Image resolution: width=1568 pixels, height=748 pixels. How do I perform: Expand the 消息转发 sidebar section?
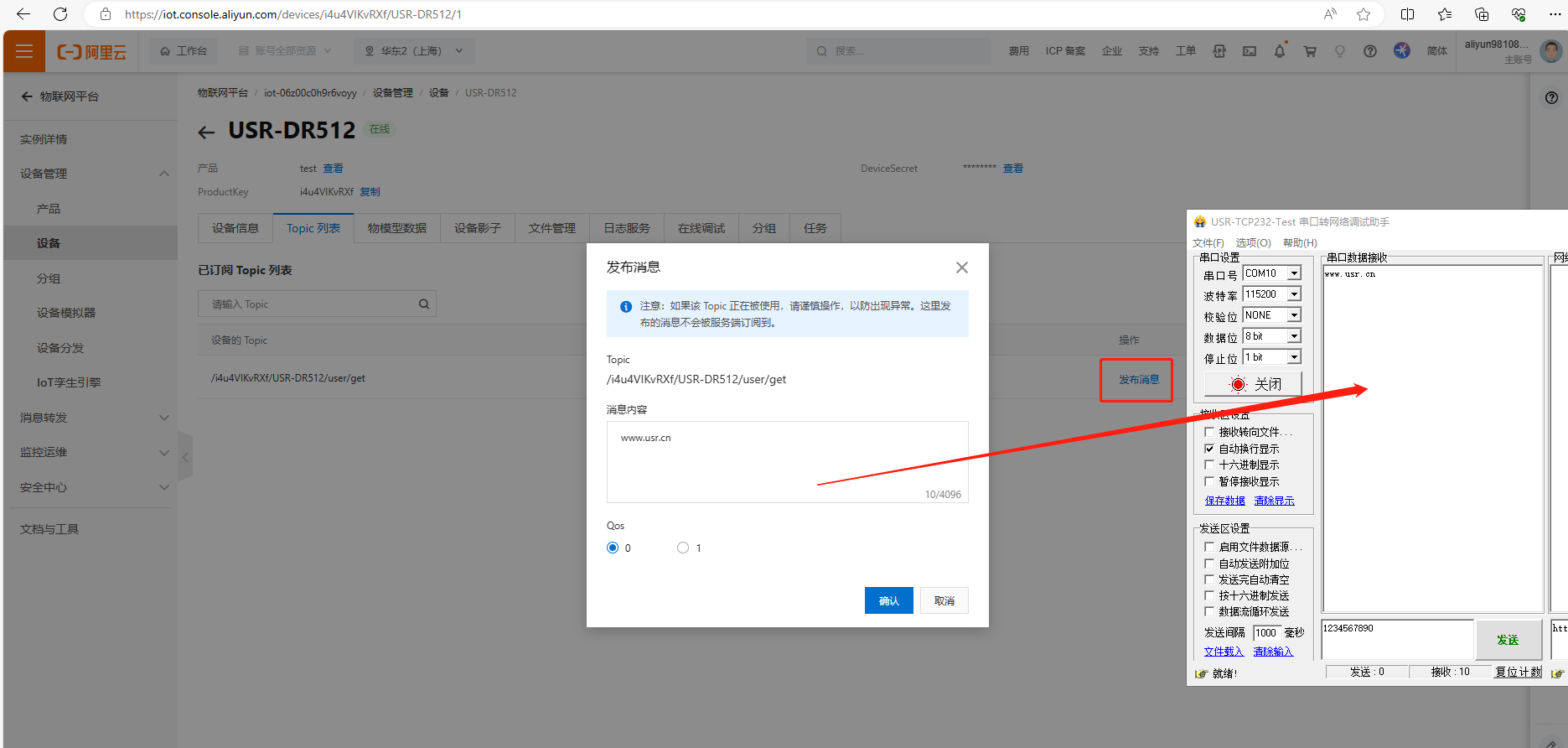[163, 418]
